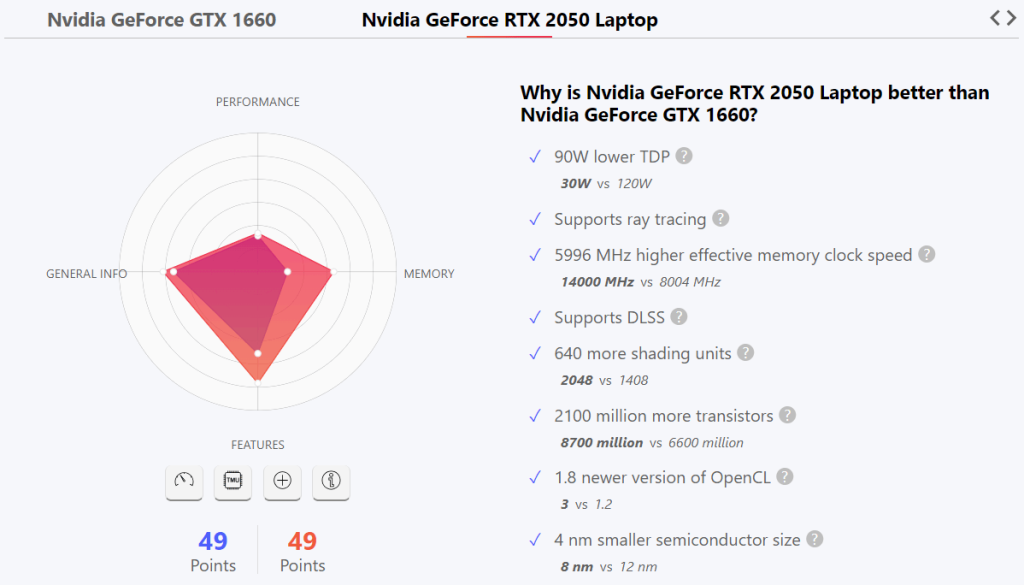This screenshot has height=585, width=1024.
Task: Go to next tab with right chevron
Action: pyautogui.click(x=1011, y=17)
